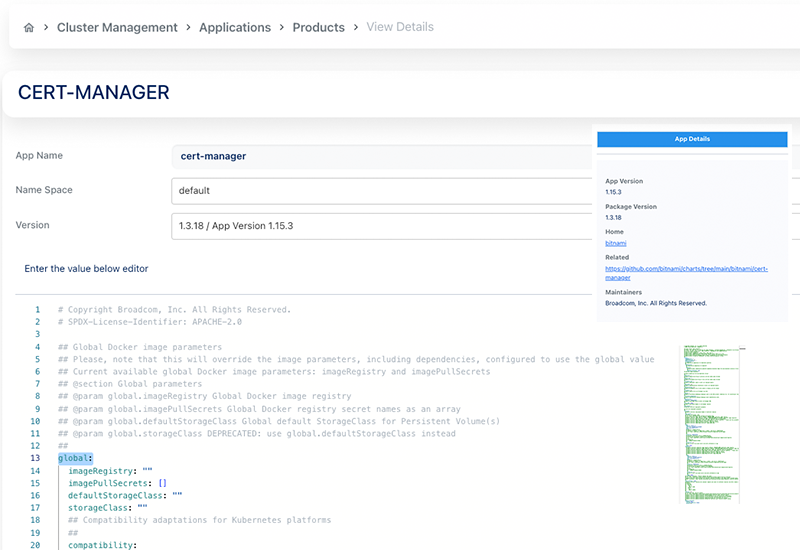Click the home icon in breadcrumb
Viewport: 800px width, 550px height.
pyautogui.click(x=29, y=28)
